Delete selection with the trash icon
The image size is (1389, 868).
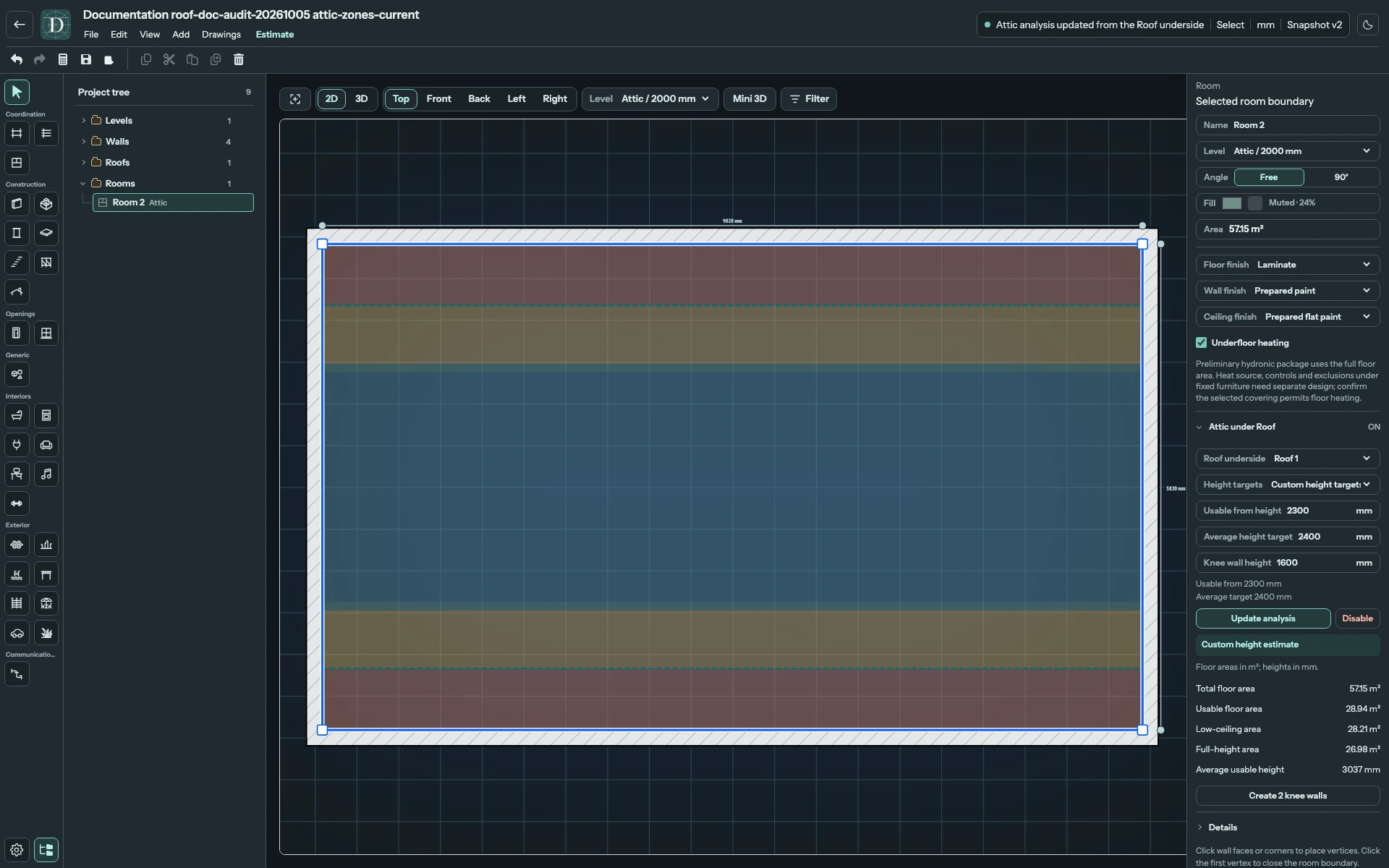coord(239,59)
